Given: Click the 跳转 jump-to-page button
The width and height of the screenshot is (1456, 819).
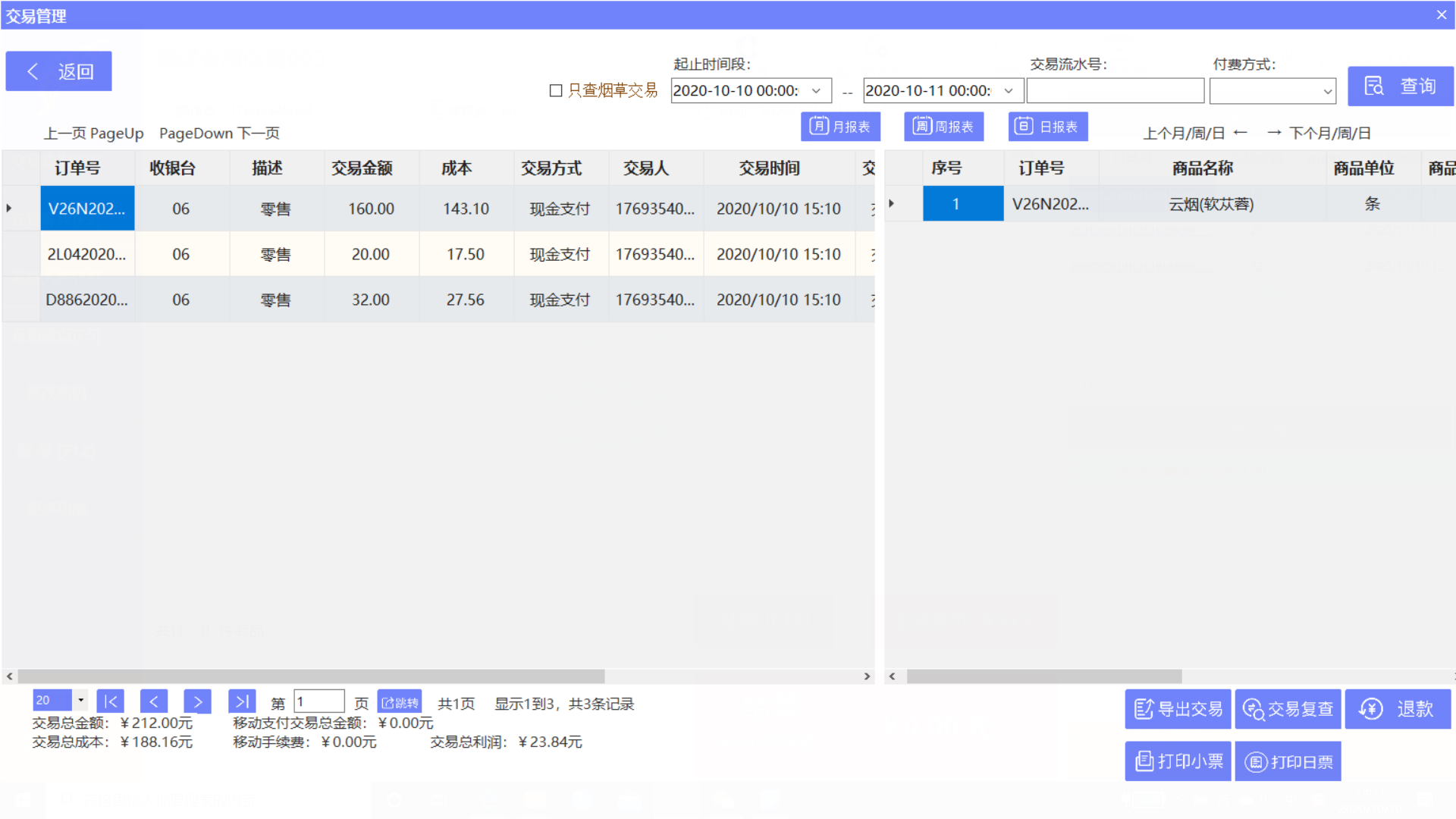Looking at the screenshot, I should coord(401,701).
